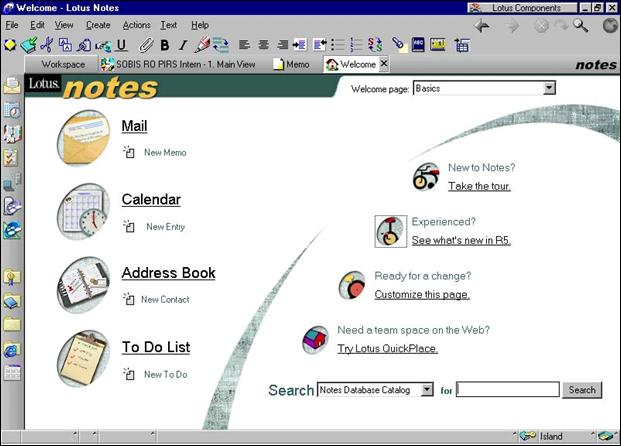Open the Mail envelope icon
This screenshot has height=446, width=621.
(83, 137)
